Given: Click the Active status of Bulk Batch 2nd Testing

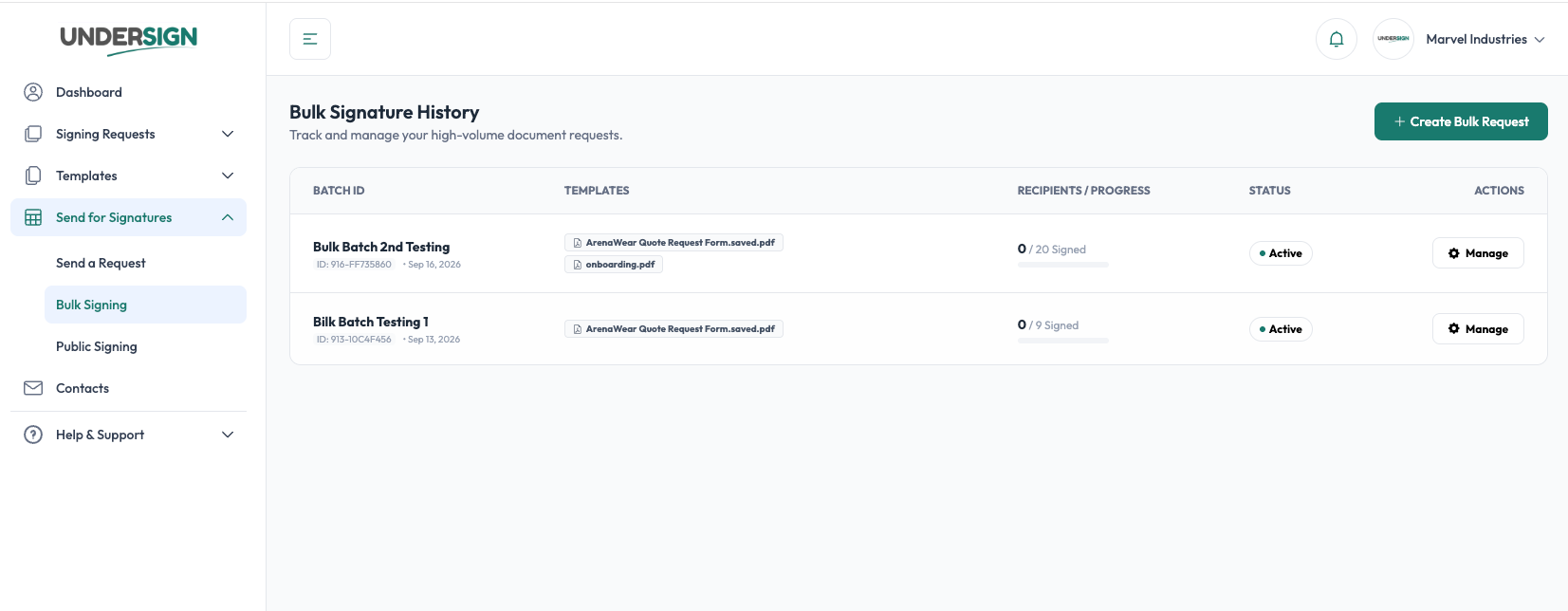Looking at the screenshot, I should pyautogui.click(x=1281, y=253).
